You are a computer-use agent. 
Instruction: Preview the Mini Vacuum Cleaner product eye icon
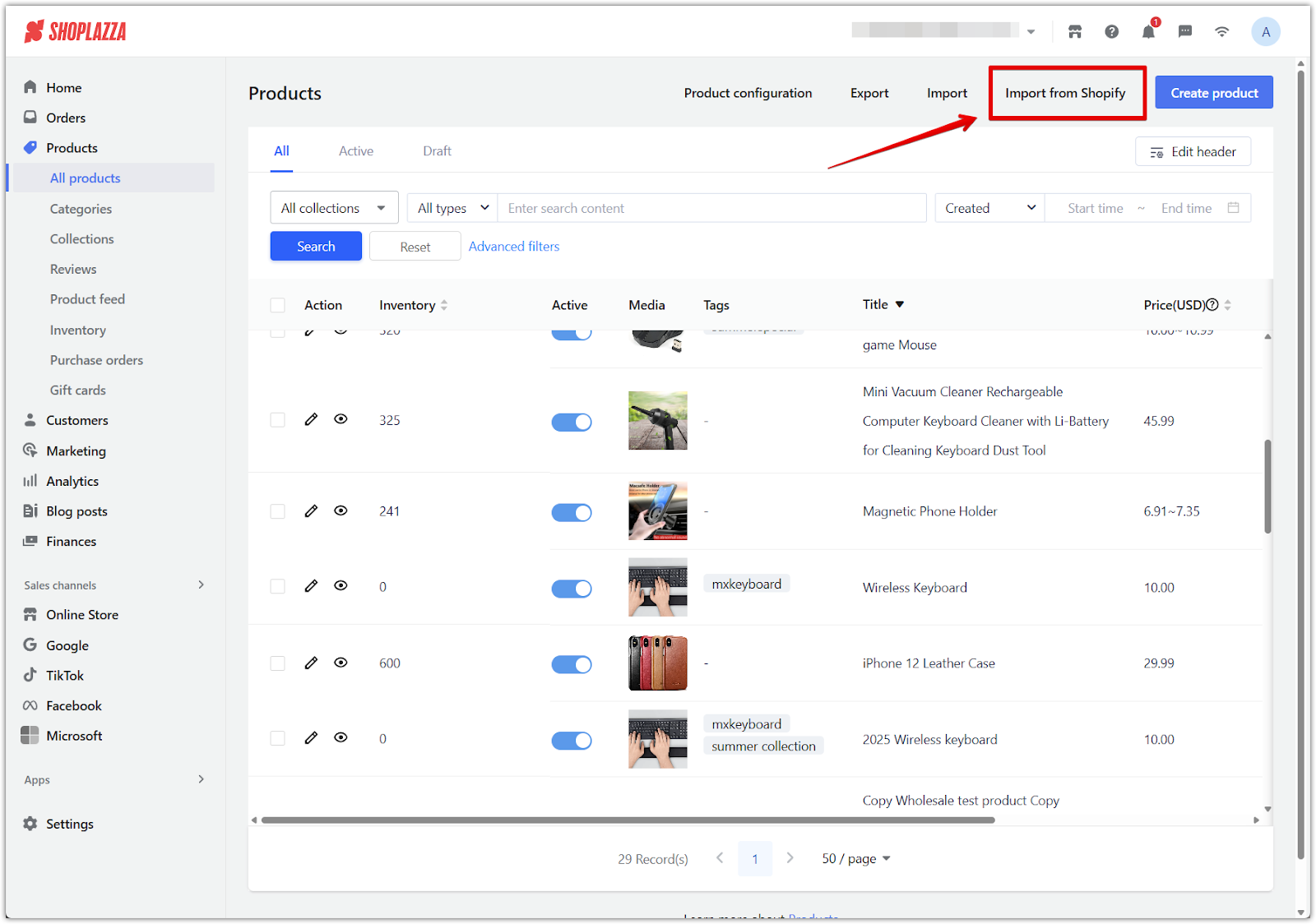(341, 419)
